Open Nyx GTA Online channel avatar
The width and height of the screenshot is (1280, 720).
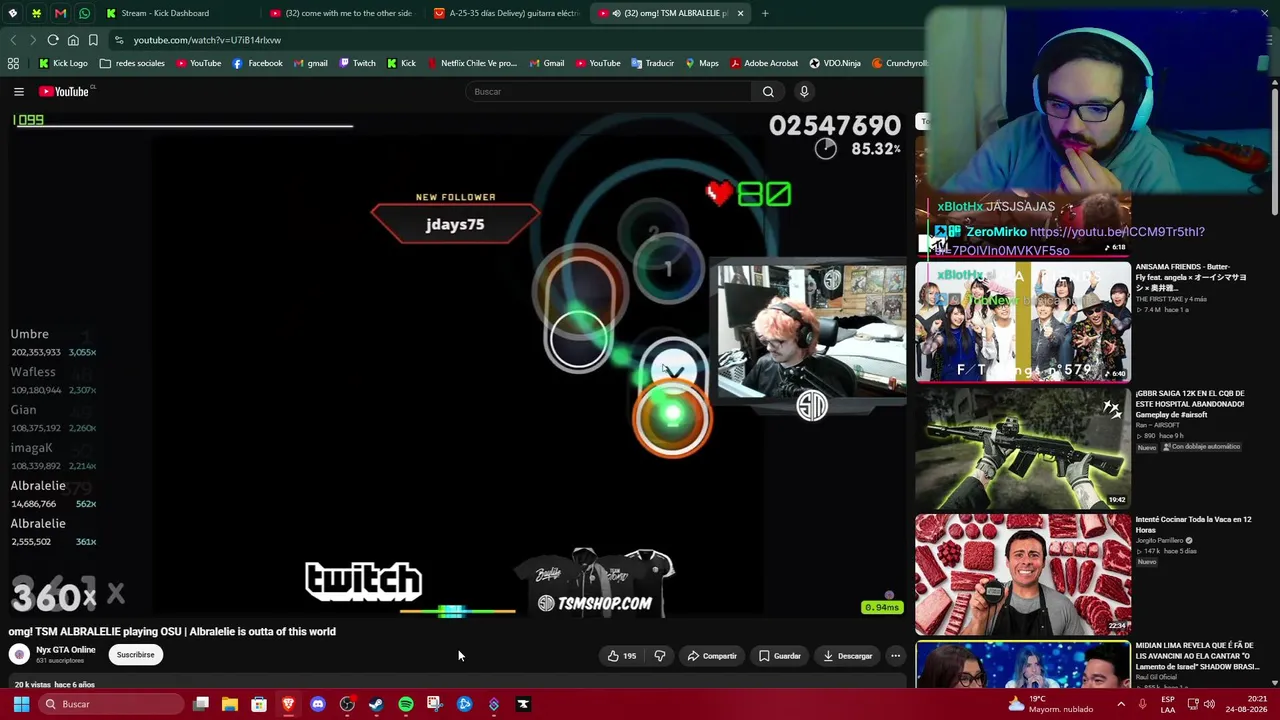tap(19, 655)
